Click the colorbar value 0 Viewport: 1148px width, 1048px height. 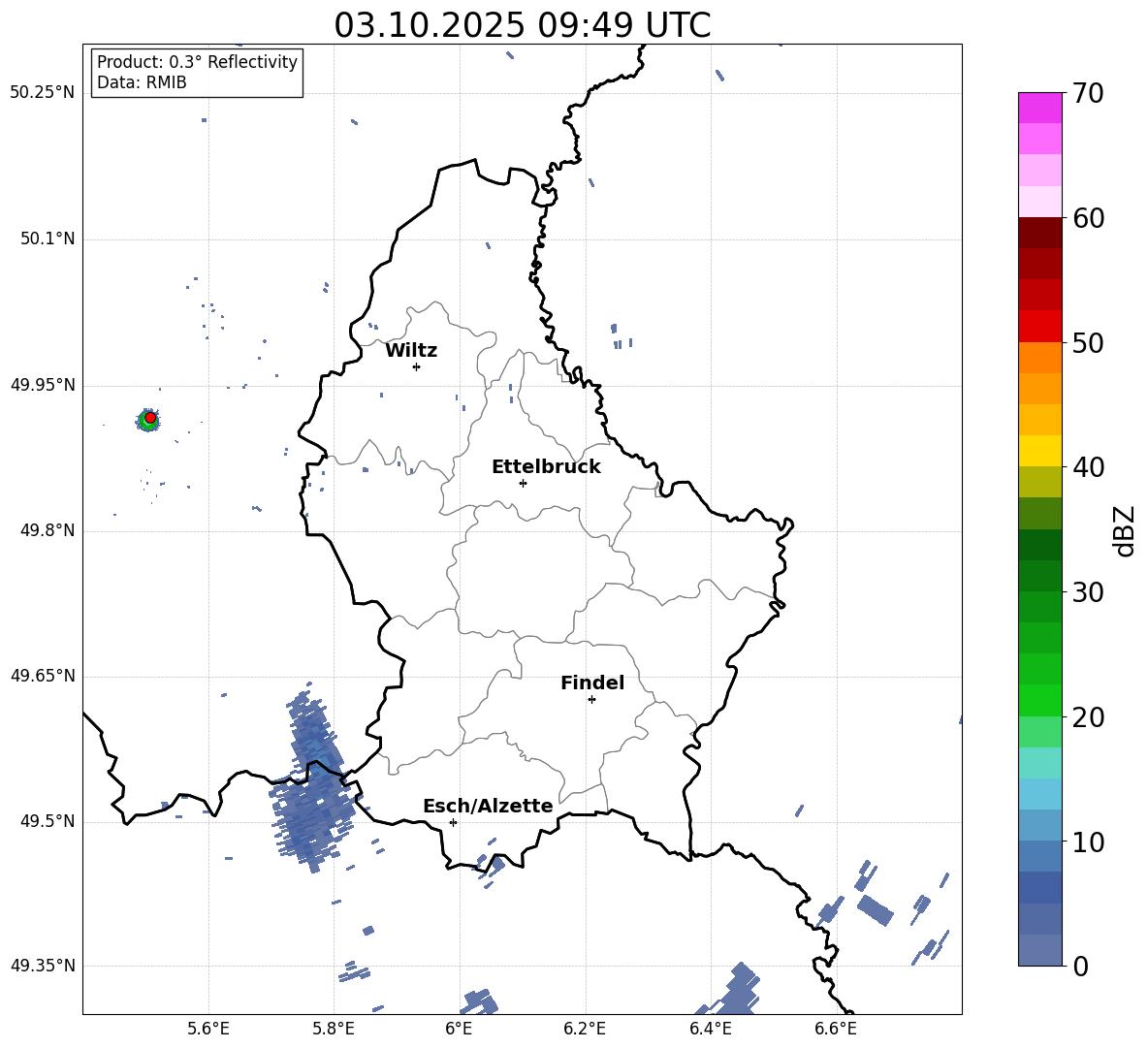(x=1080, y=966)
